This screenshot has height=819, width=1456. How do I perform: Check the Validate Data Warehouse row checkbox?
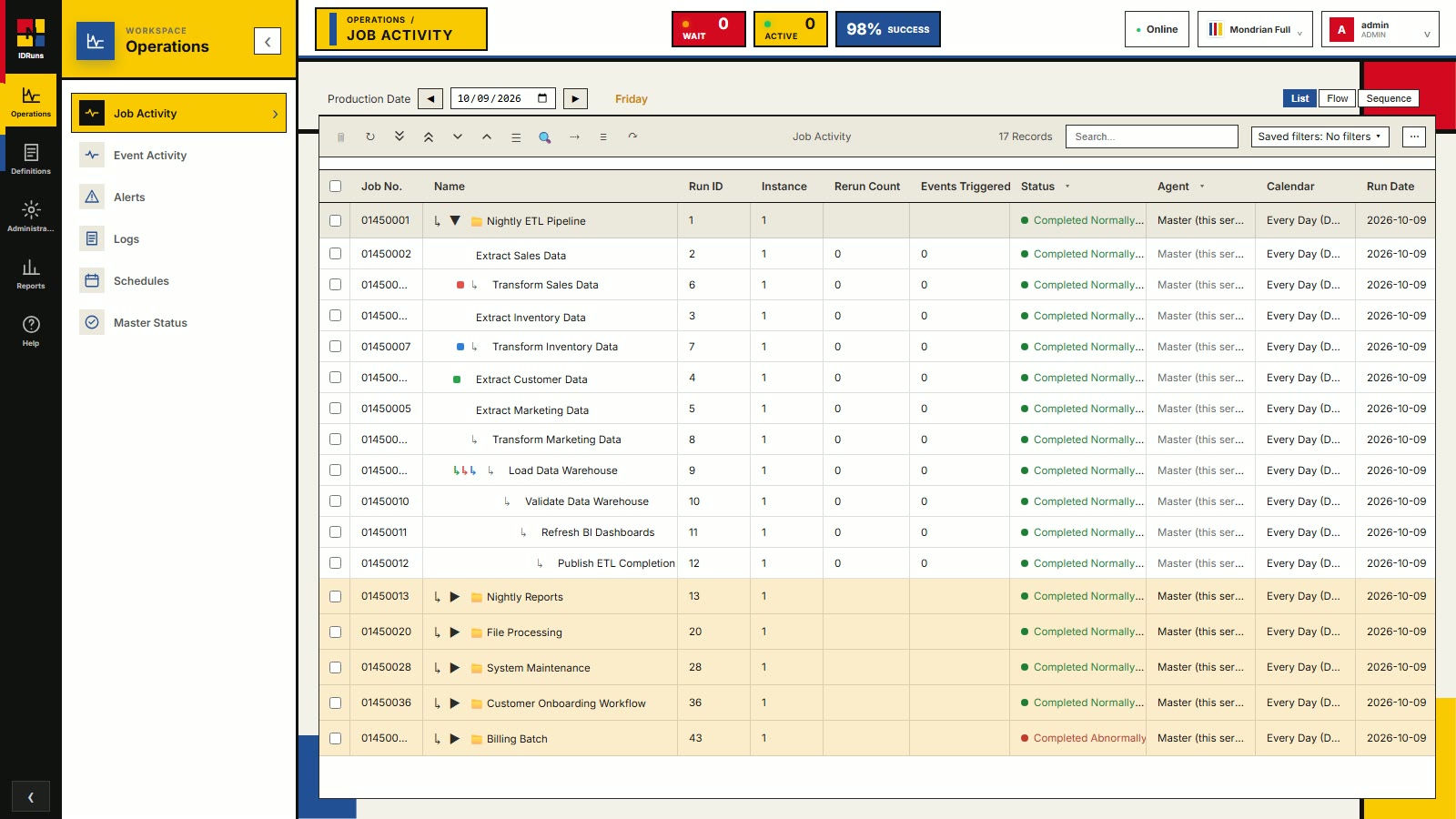point(335,501)
